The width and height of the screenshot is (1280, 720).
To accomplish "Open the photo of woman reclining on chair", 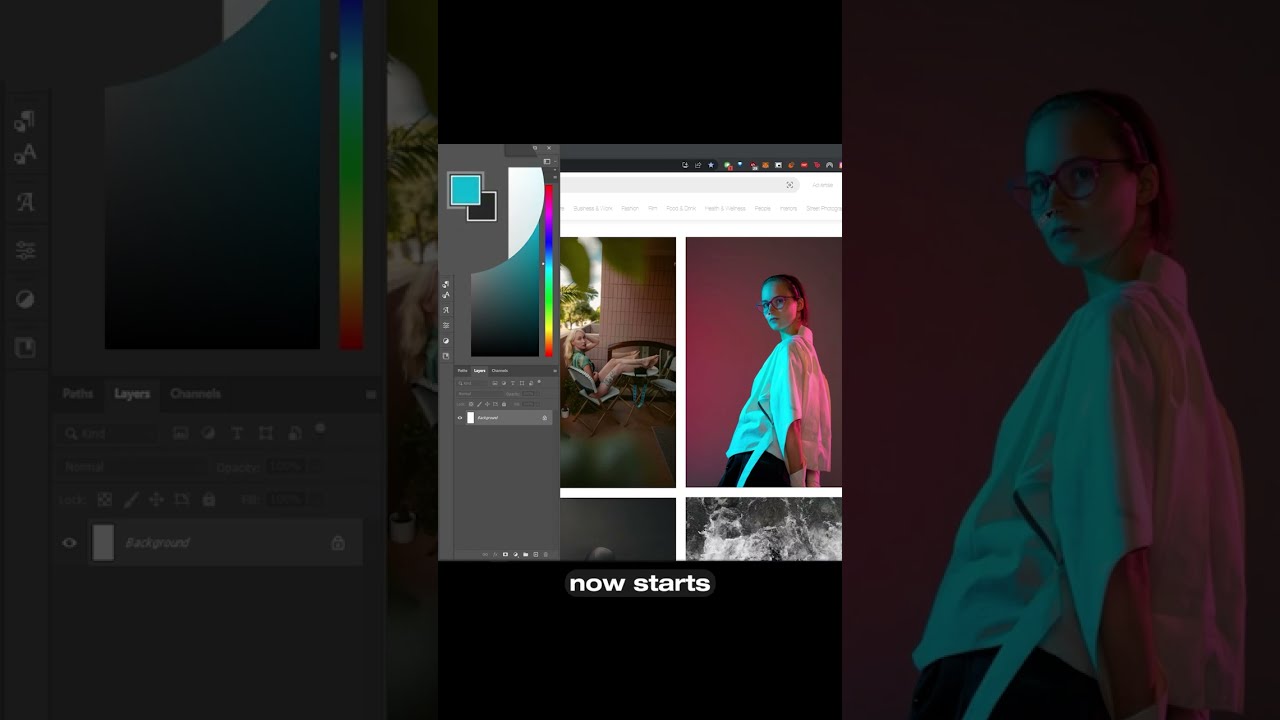I will point(618,362).
